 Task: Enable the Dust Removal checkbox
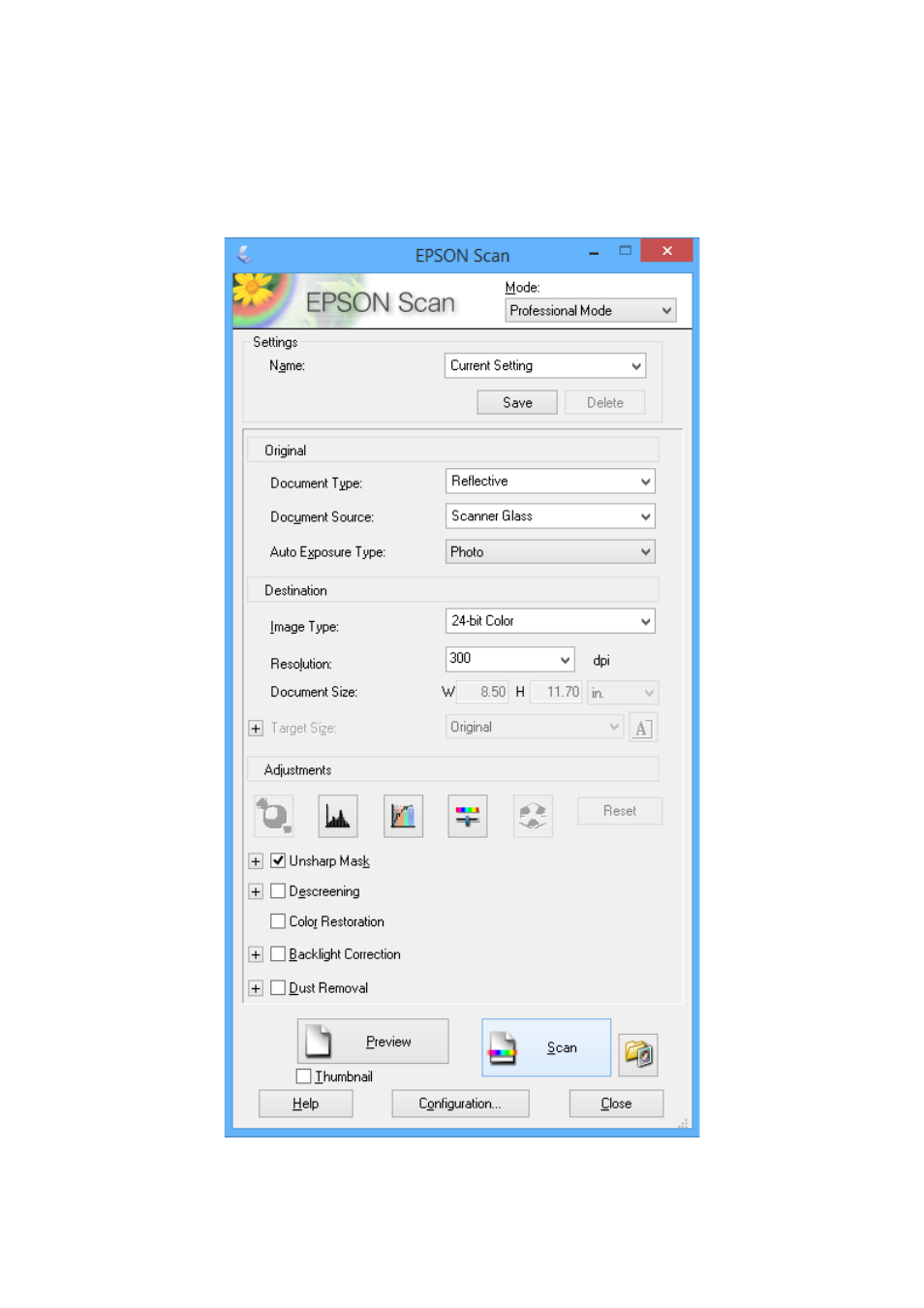[278, 988]
